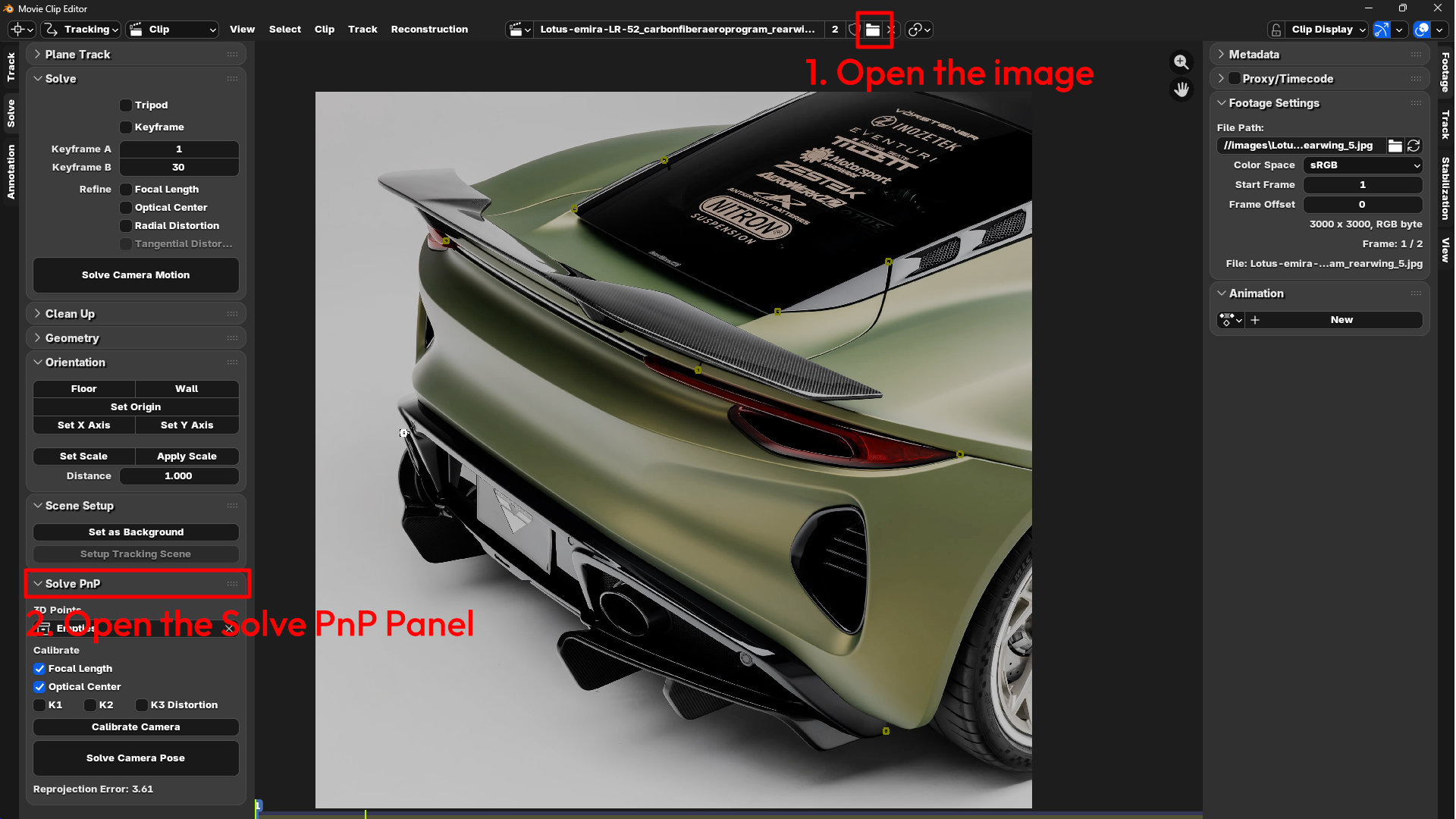Screen dimensions: 1456x819
Task: Enable Radial Distortion checkbox
Action: [126, 226]
